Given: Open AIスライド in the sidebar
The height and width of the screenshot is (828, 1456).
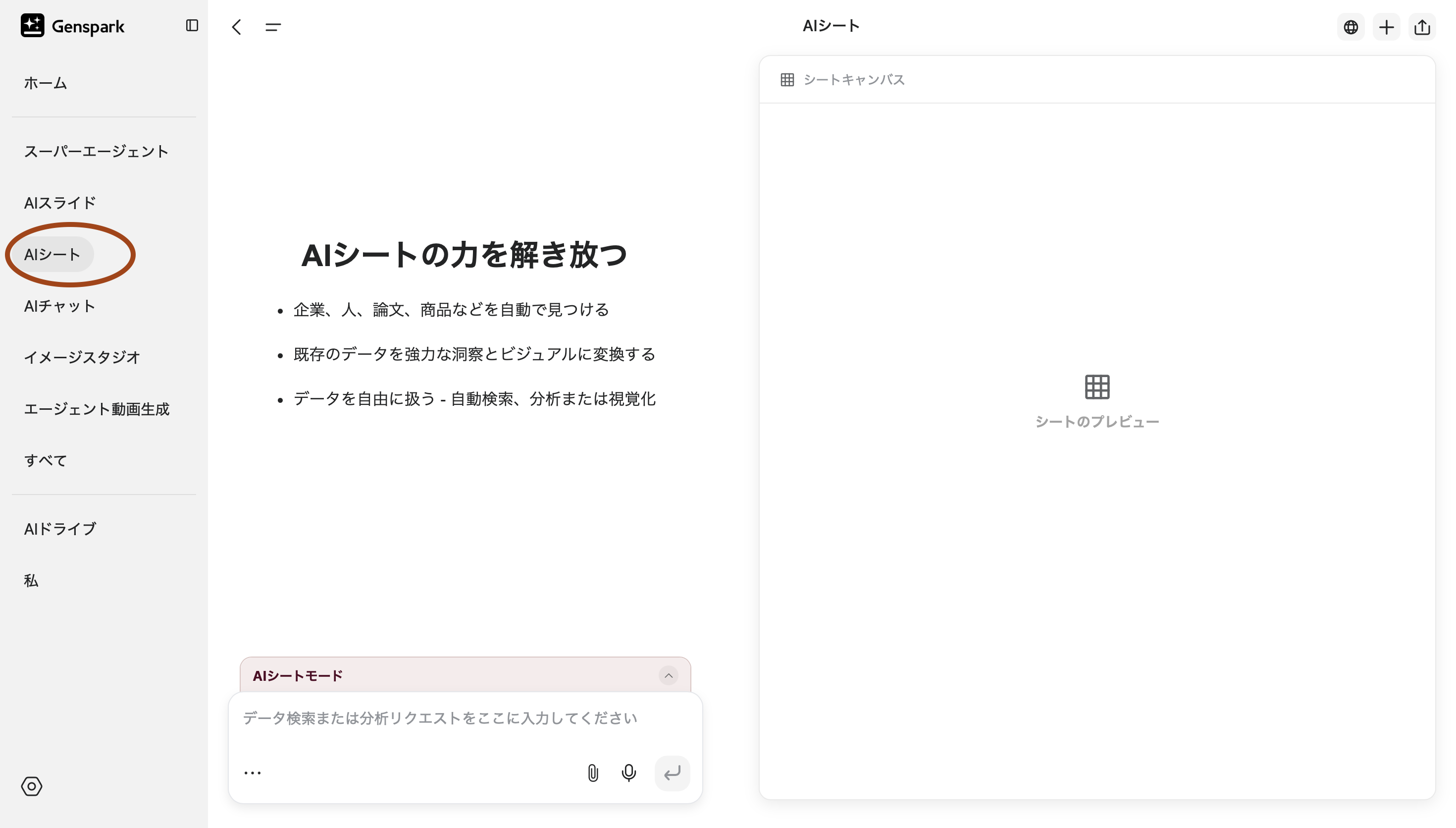Looking at the screenshot, I should coord(59,203).
